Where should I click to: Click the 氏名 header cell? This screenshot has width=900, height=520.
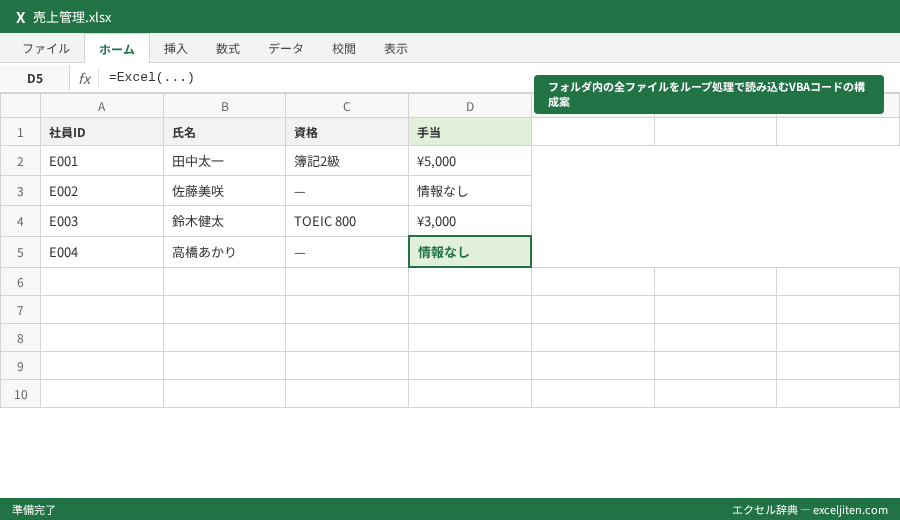(x=224, y=132)
